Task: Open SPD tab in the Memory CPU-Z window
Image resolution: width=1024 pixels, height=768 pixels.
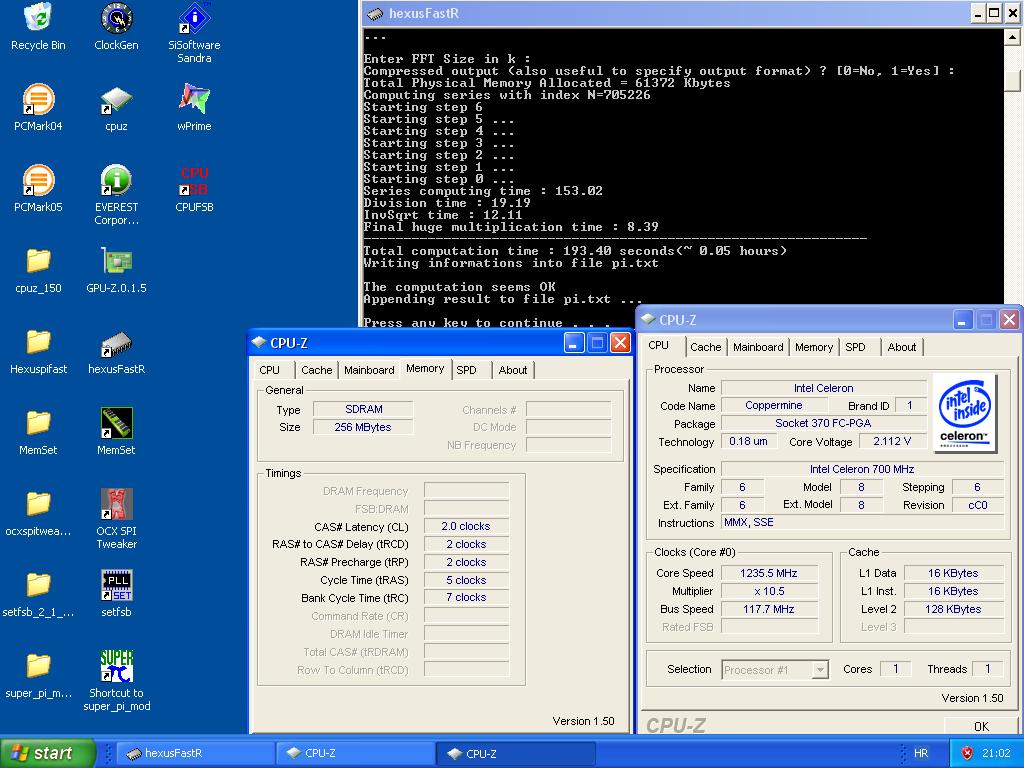Action: (x=466, y=370)
